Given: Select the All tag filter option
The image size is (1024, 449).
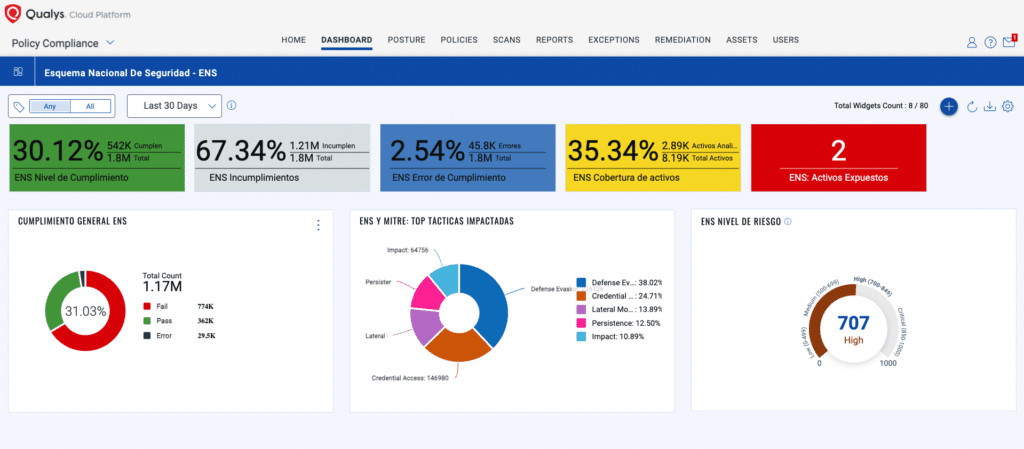Looking at the screenshot, I should [90, 106].
